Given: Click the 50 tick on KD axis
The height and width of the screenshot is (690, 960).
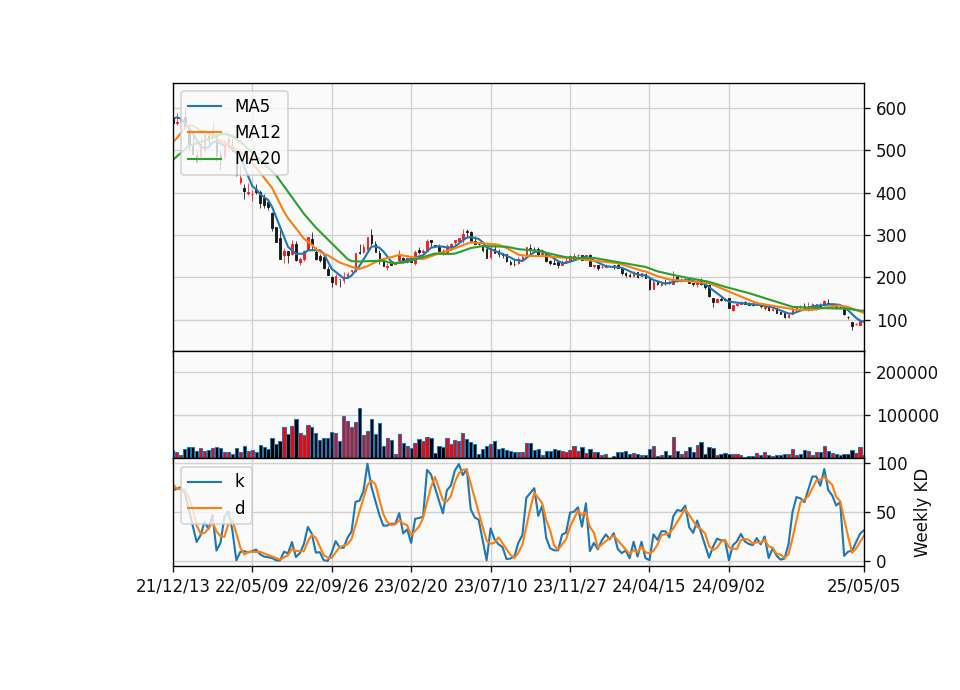Looking at the screenshot, I should point(886,513).
